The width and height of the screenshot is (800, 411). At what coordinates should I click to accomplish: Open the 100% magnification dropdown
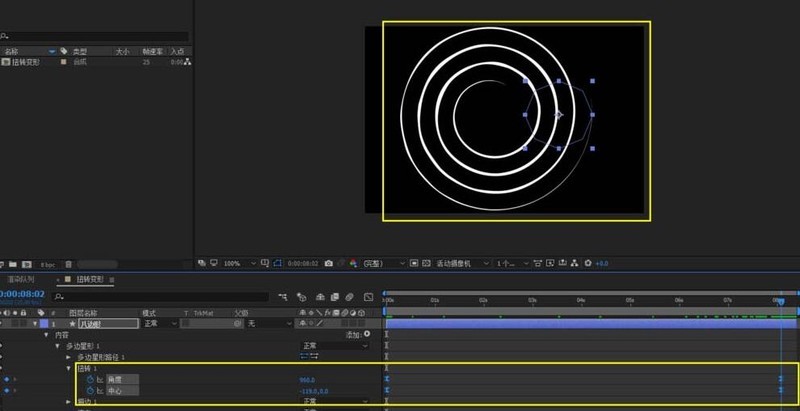pyautogui.click(x=240, y=264)
